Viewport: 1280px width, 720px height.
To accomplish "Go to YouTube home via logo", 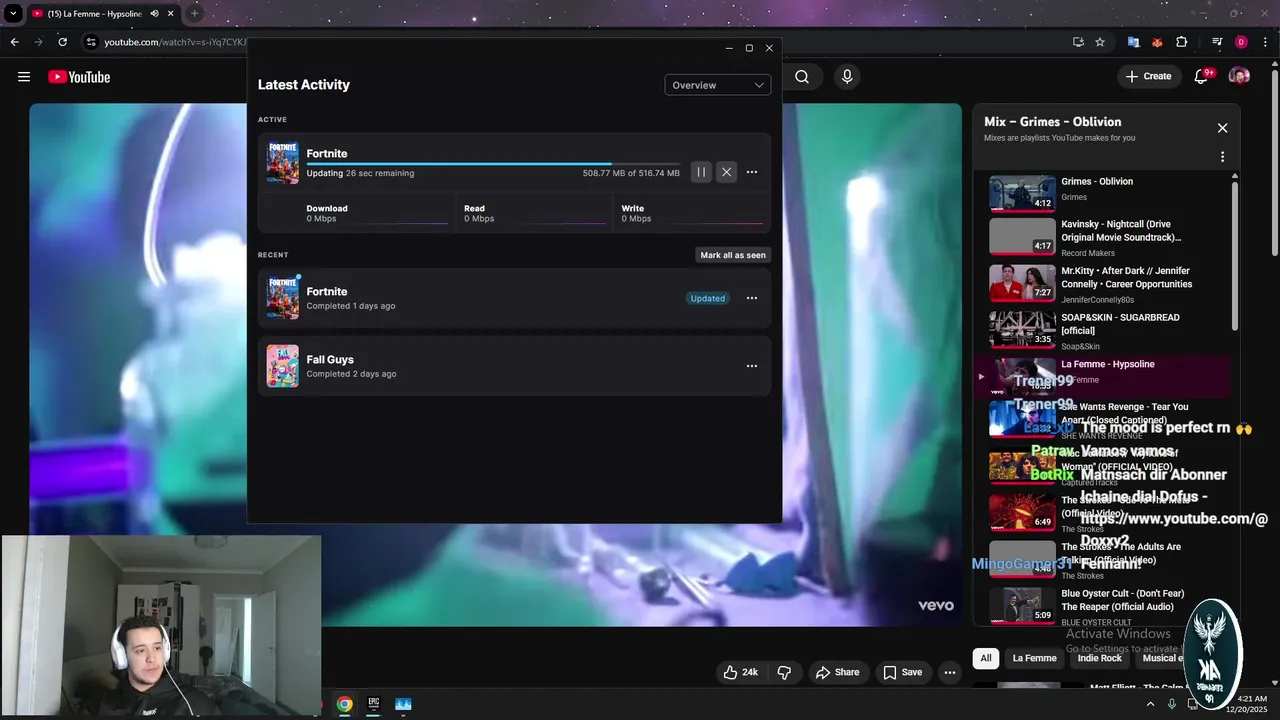I will [x=79, y=77].
